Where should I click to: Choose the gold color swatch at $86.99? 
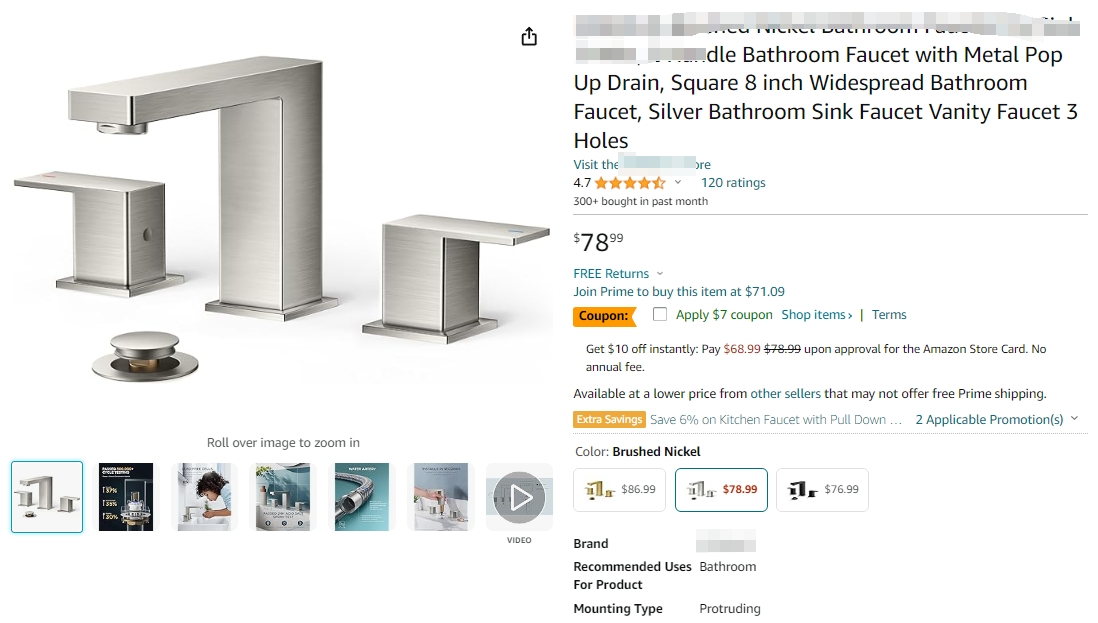[620, 490]
